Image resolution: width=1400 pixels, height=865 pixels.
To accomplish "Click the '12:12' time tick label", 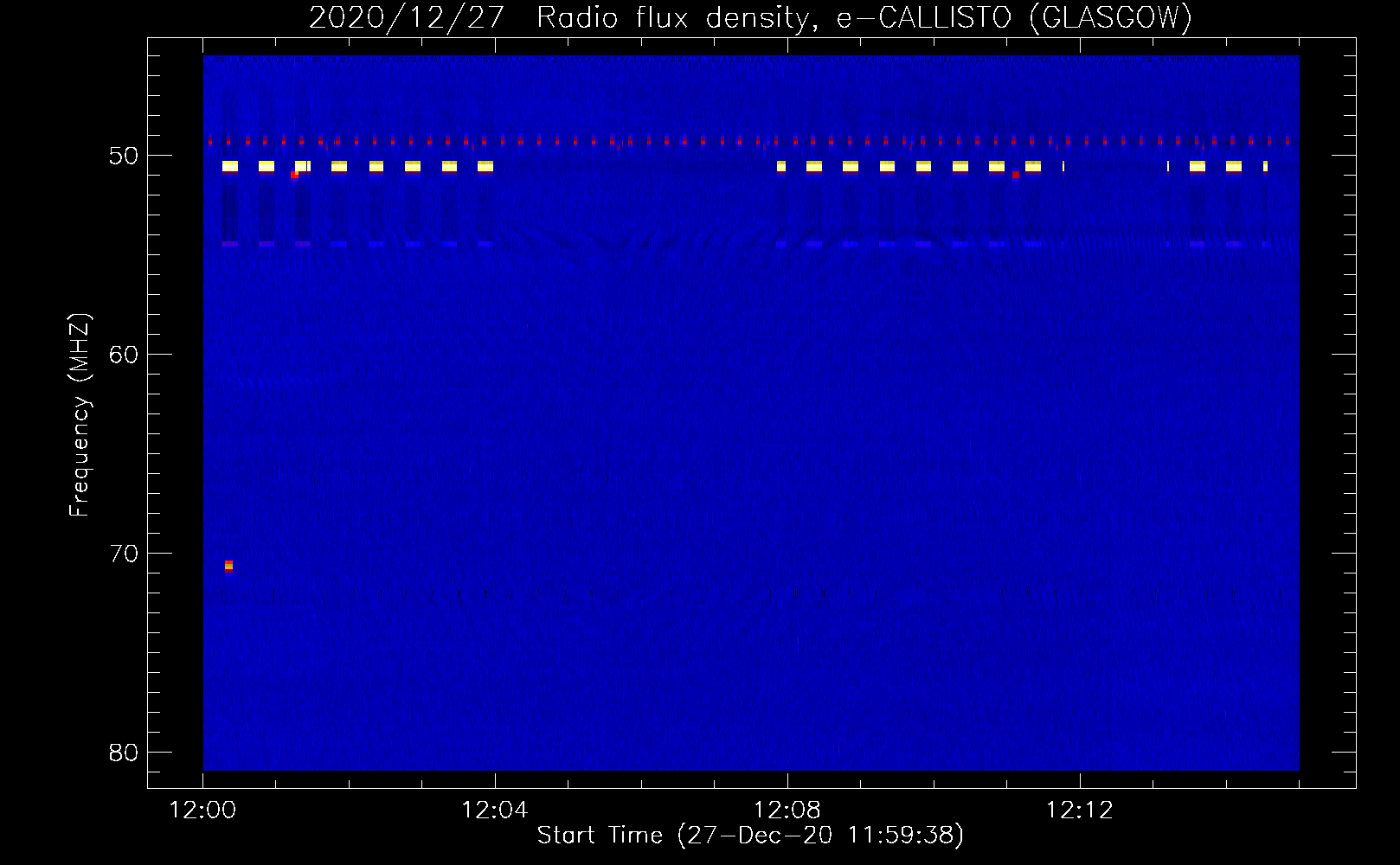I will click(x=1080, y=811).
